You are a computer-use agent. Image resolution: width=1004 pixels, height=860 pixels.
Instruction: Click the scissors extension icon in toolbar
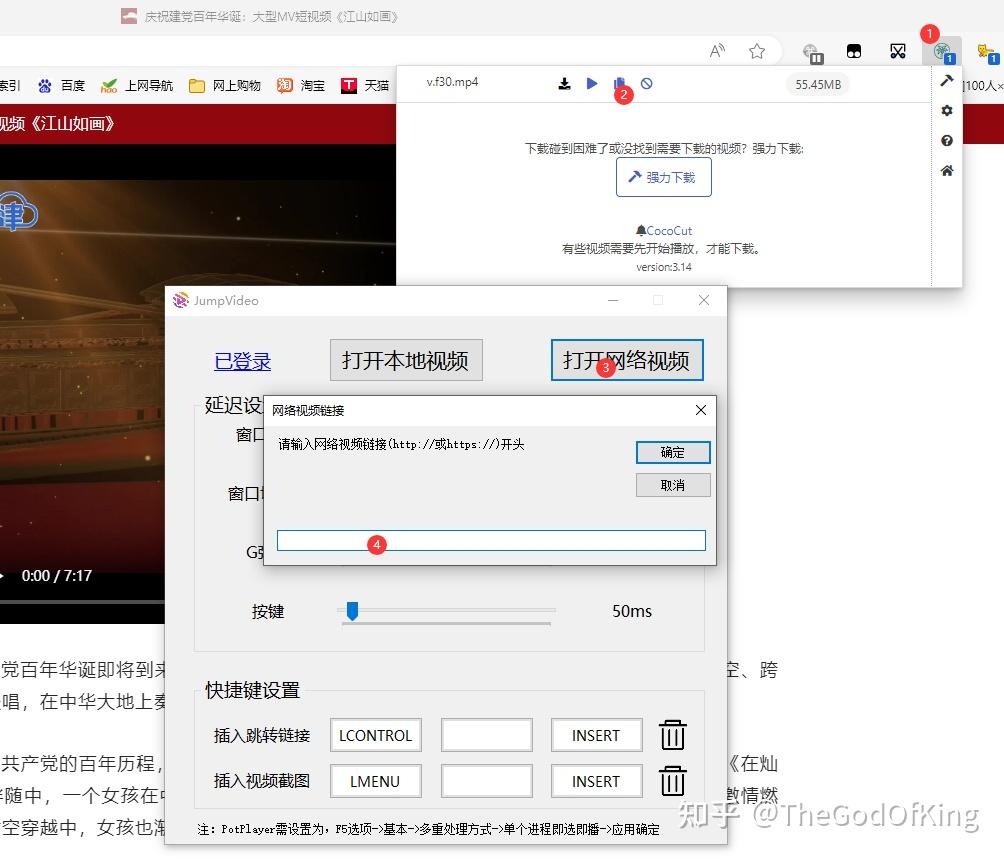(897, 50)
